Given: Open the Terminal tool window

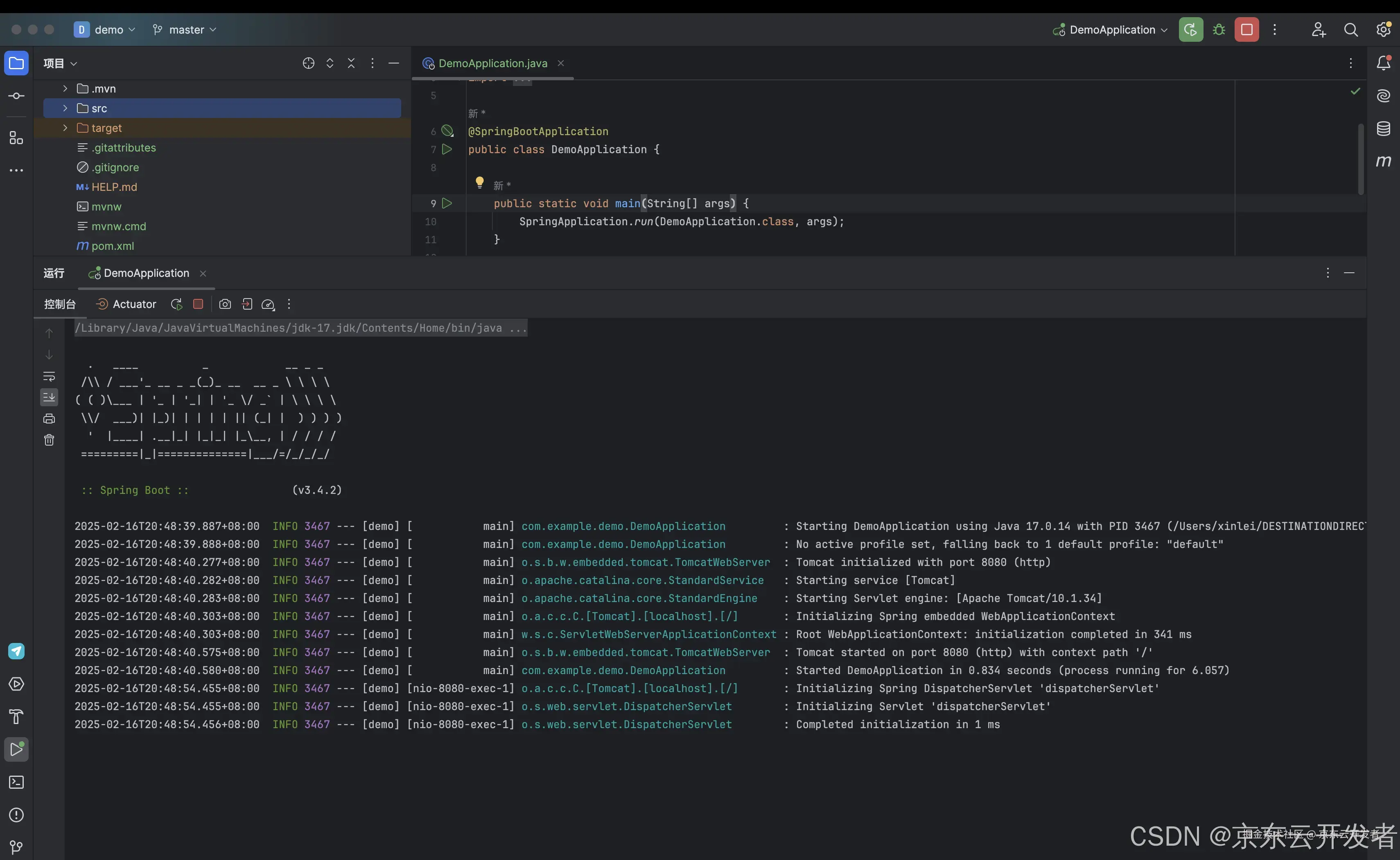Looking at the screenshot, I should click(x=16, y=782).
